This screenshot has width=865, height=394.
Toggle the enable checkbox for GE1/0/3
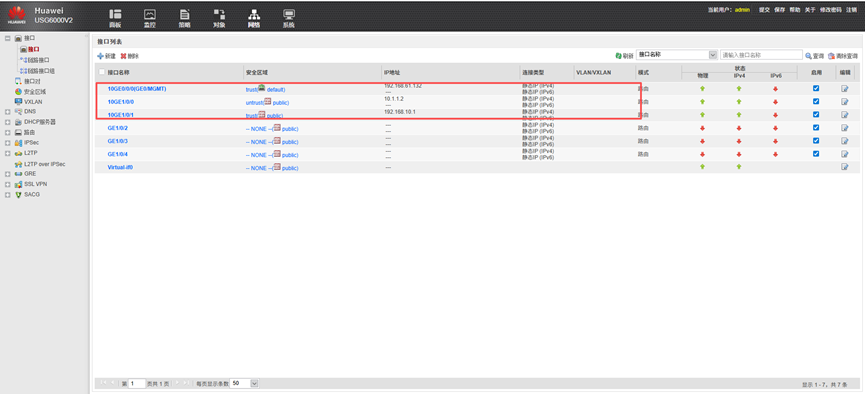pyautogui.click(x=816, y=140)
